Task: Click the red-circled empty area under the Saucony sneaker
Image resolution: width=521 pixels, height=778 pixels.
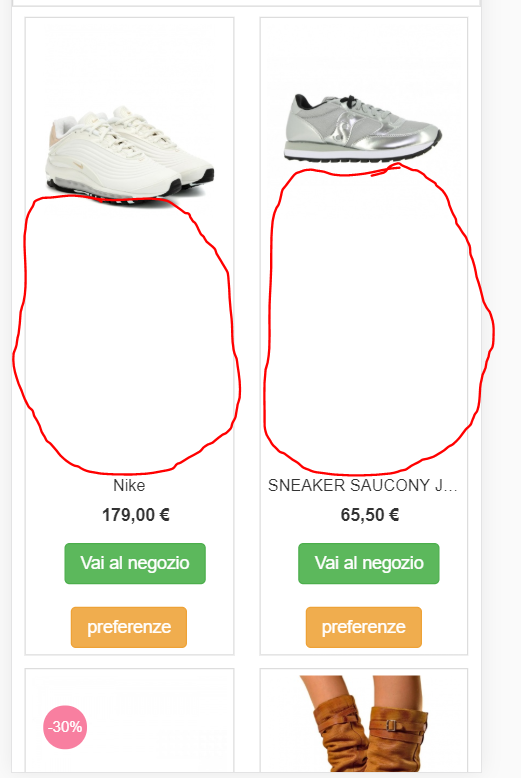Action: click(x=378, y=320)
